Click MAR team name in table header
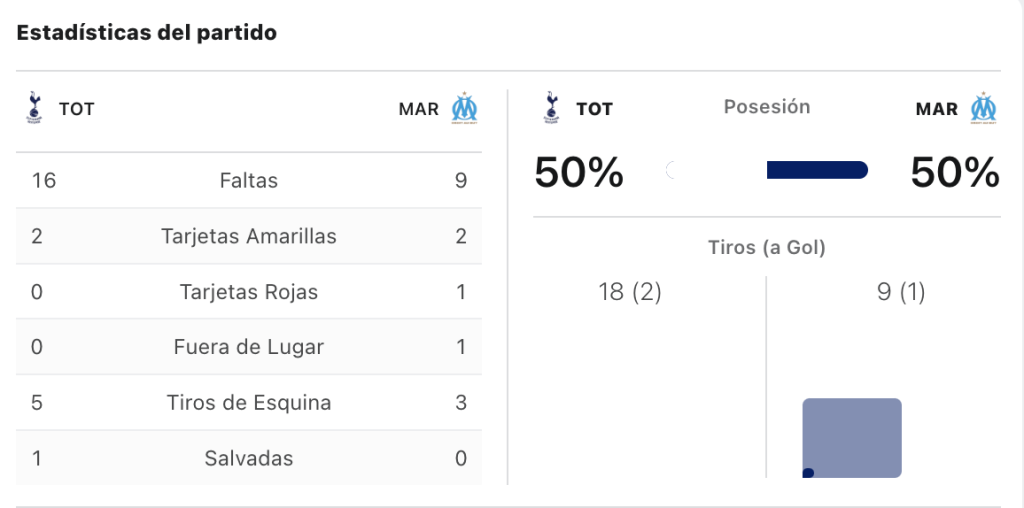Screen dimensions: 1024x508 [x=419, y=109]
